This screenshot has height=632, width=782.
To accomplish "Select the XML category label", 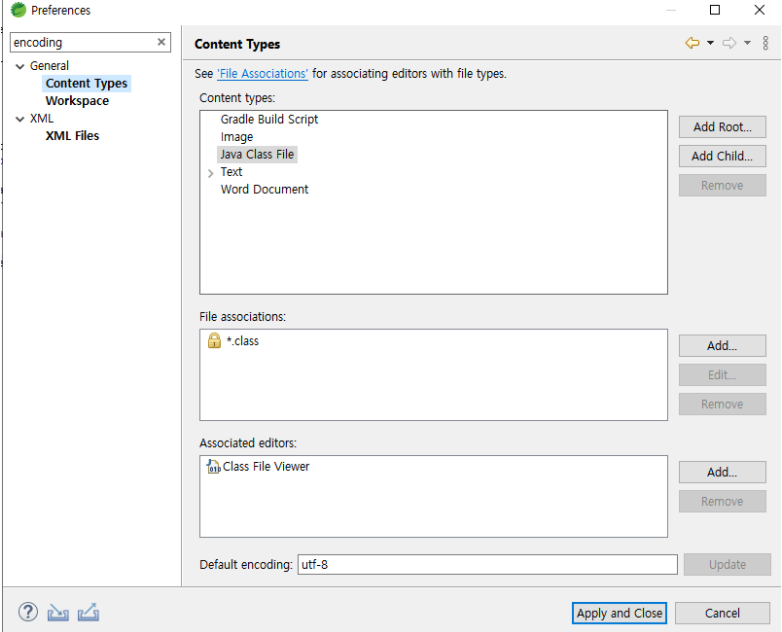I will [x=41, y=118].
